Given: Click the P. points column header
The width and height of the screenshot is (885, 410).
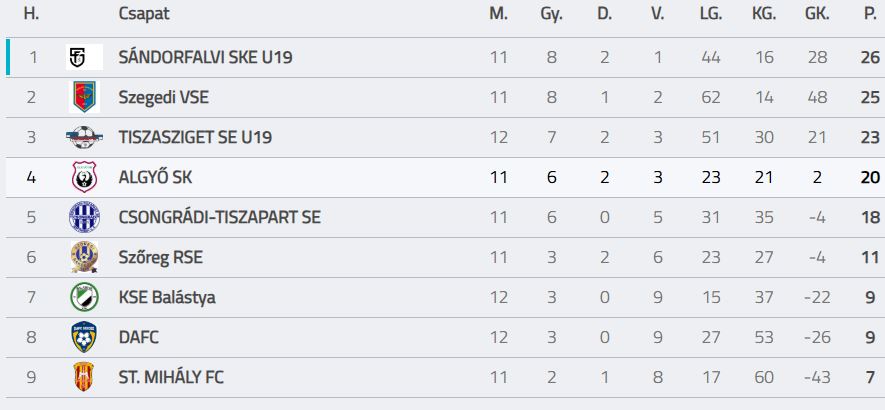Looking at the screenshot, I should 870,14.
